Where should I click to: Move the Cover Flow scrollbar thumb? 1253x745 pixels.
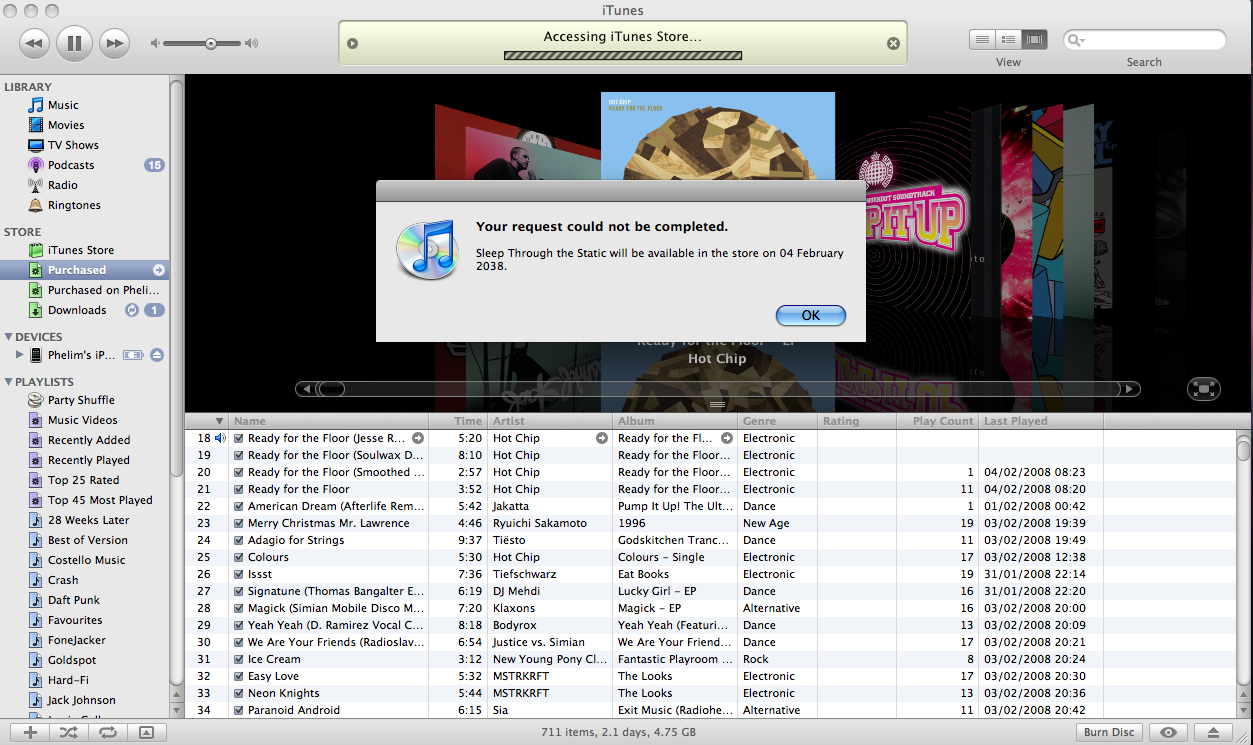pyautogui.click(x=330, y=389)
